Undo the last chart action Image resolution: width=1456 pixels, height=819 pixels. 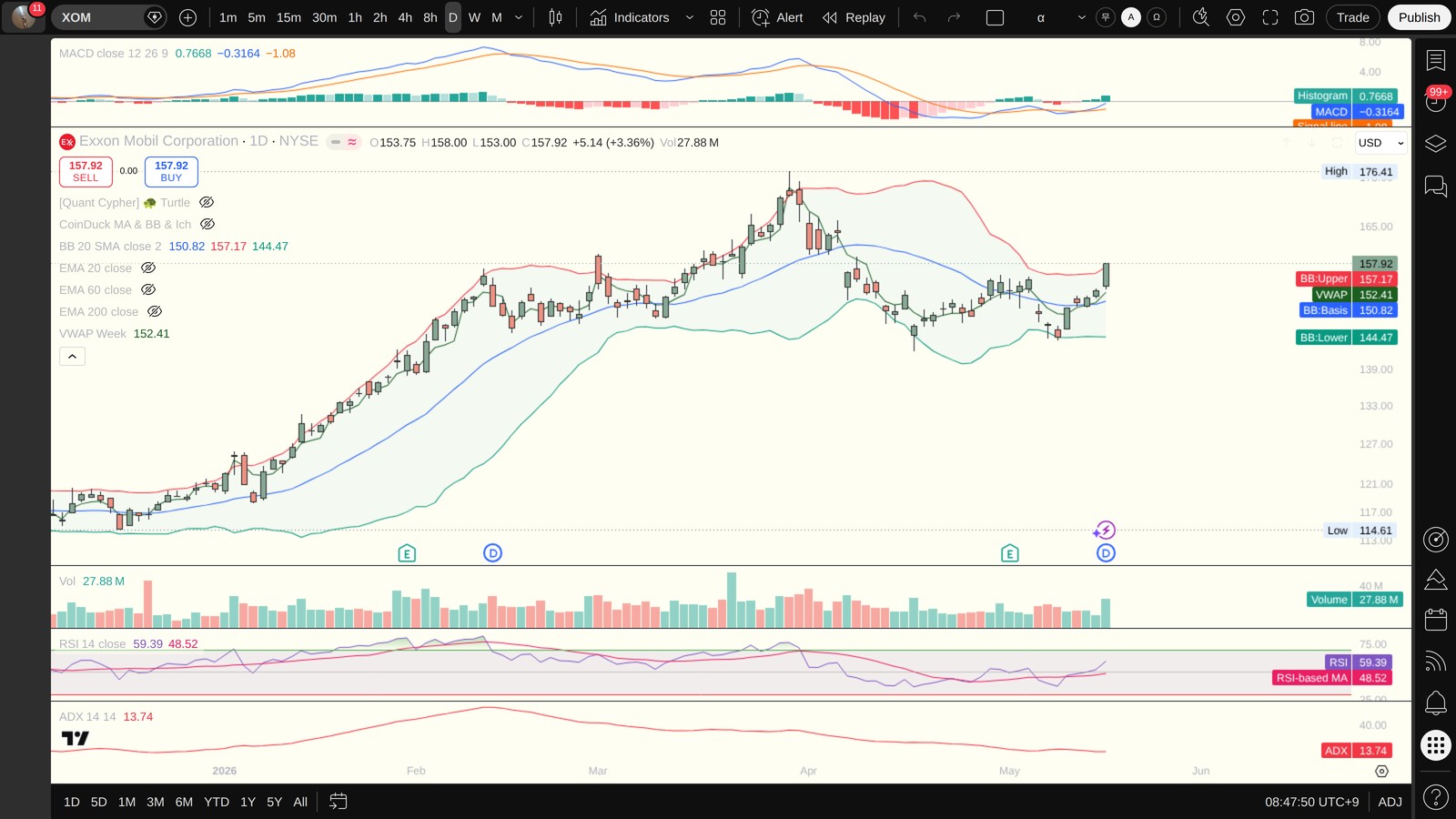point(920,17)
